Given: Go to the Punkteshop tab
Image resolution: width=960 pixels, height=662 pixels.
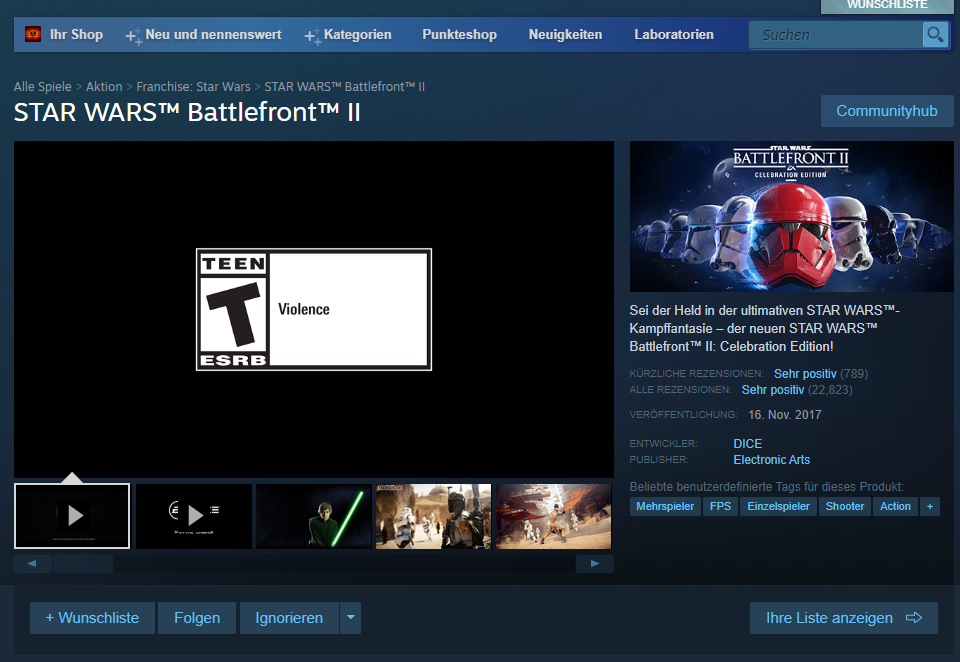Looking at the screenshot, I should (x=459, y=35).
